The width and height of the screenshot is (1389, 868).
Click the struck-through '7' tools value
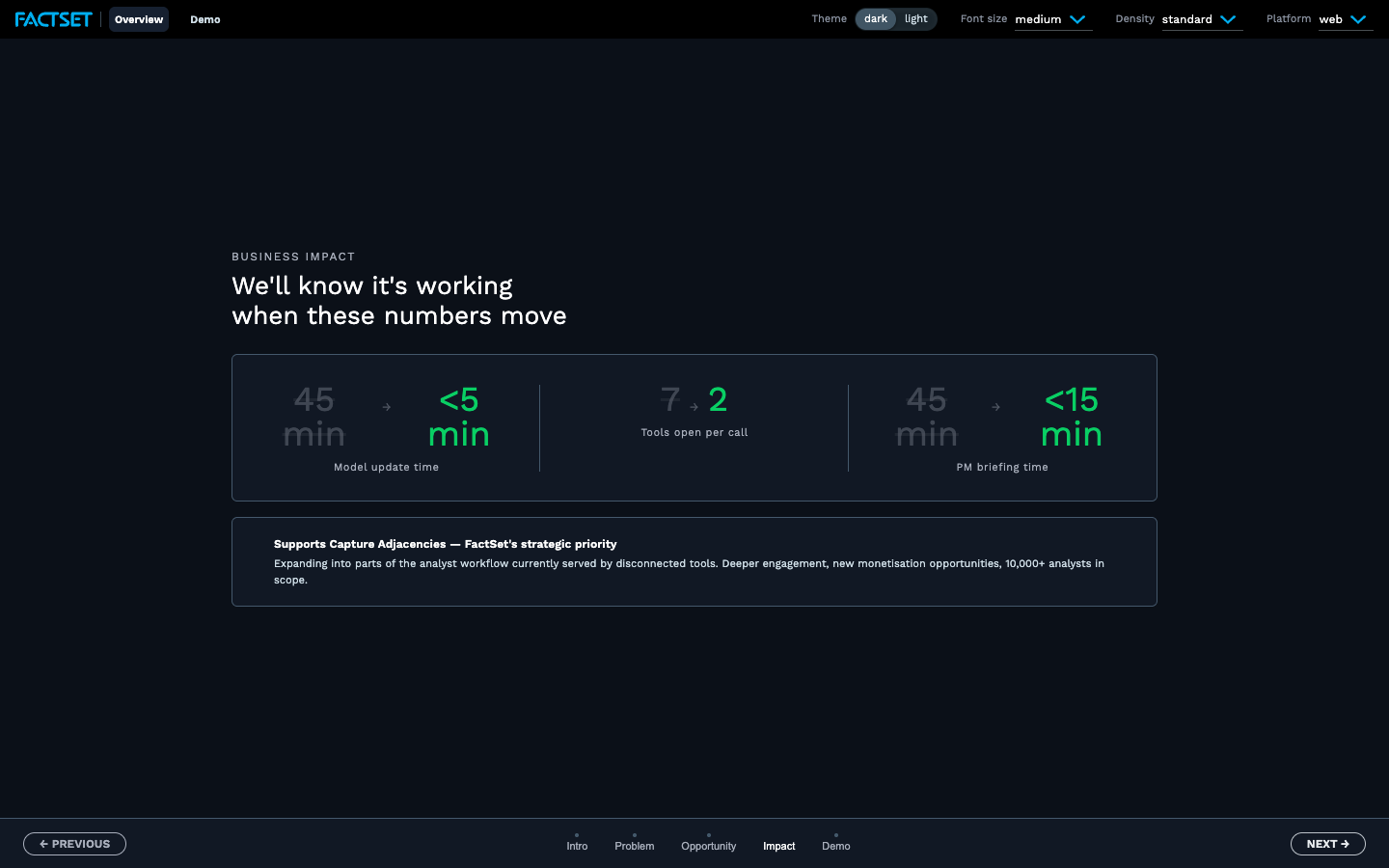click(x=670, y=399)
